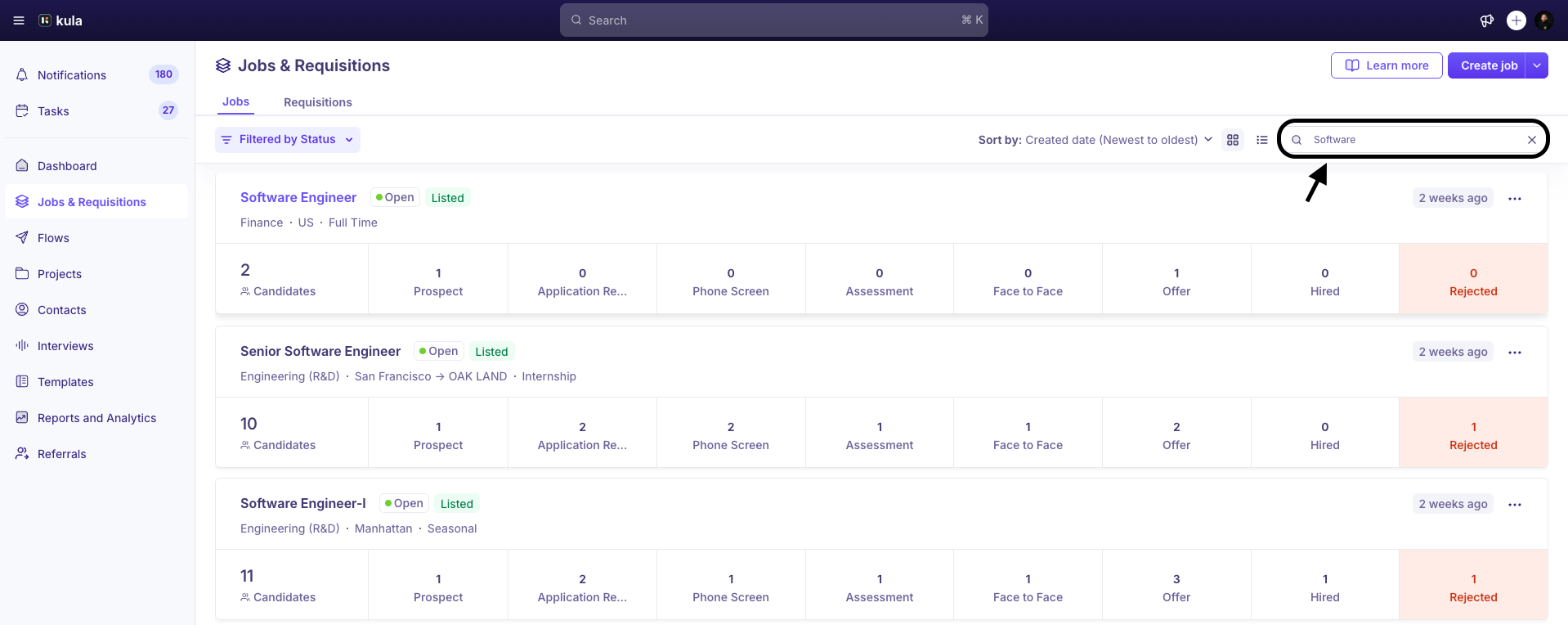This screenshot has height=625, width=1568.
Task: Open more options for Software Engineer-I job
Action: point(1515,505)
